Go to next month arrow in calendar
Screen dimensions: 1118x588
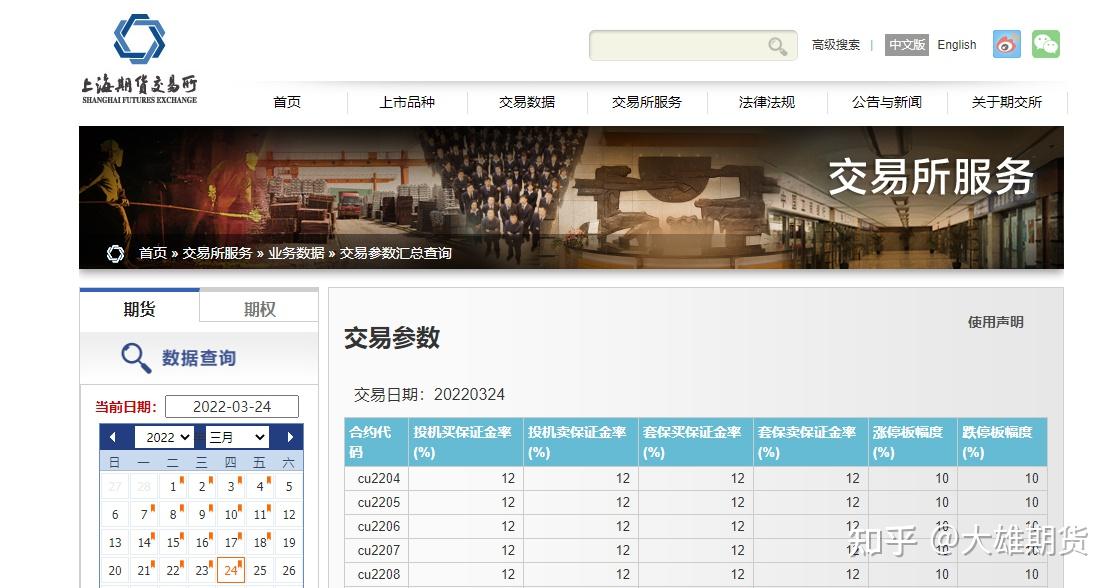click(x=289, y=438)
